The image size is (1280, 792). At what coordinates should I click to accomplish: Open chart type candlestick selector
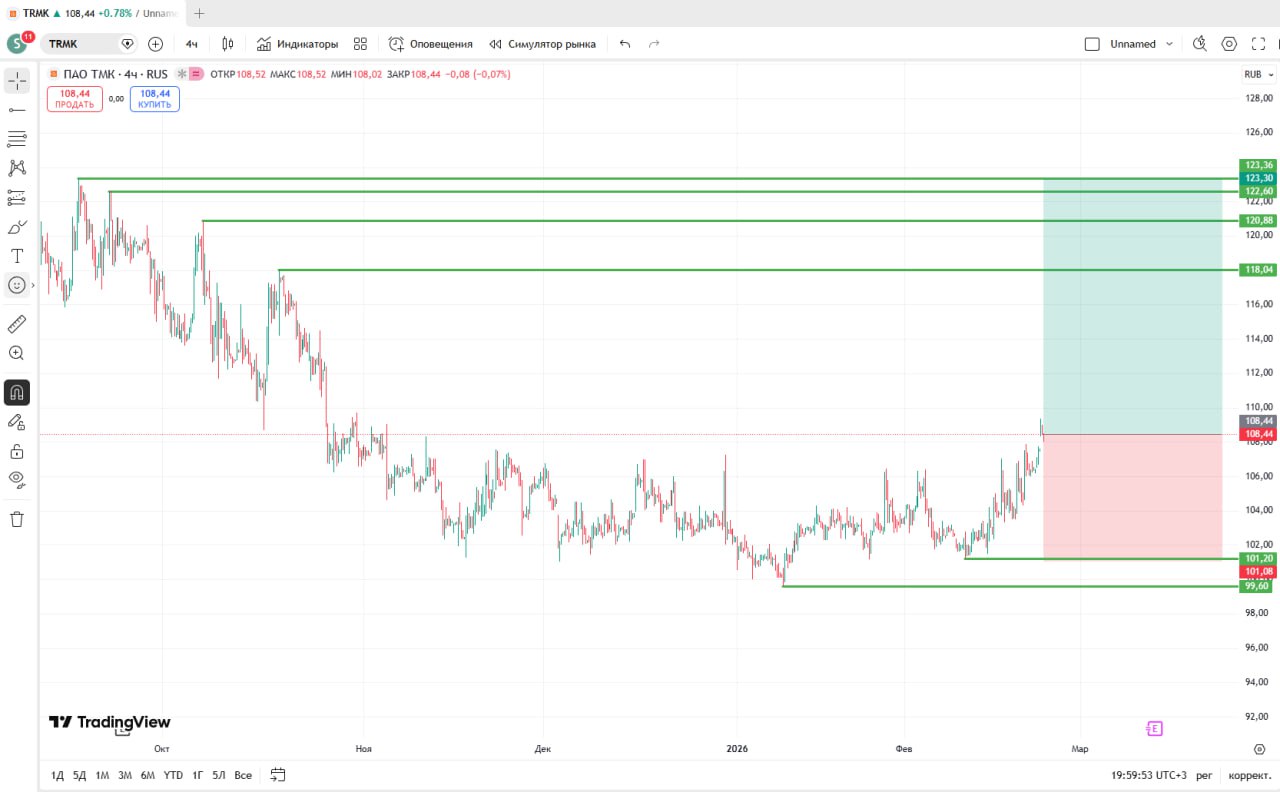coord(228,44)
